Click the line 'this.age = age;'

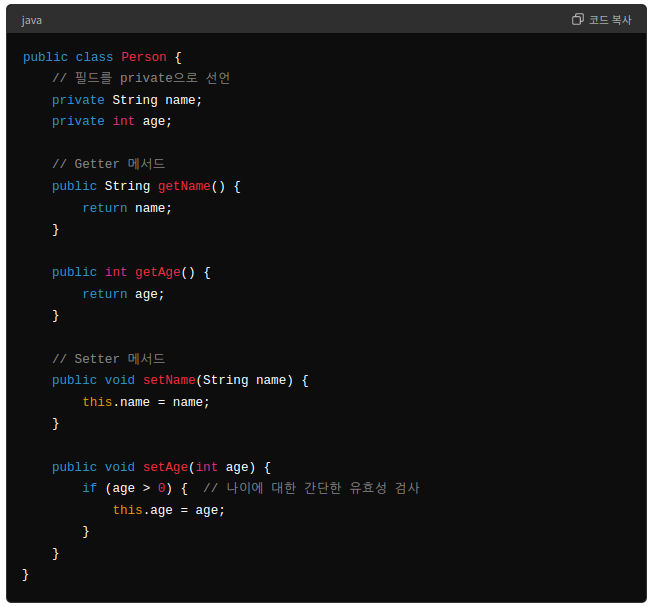pyautogui.click(x=169, y=510)
